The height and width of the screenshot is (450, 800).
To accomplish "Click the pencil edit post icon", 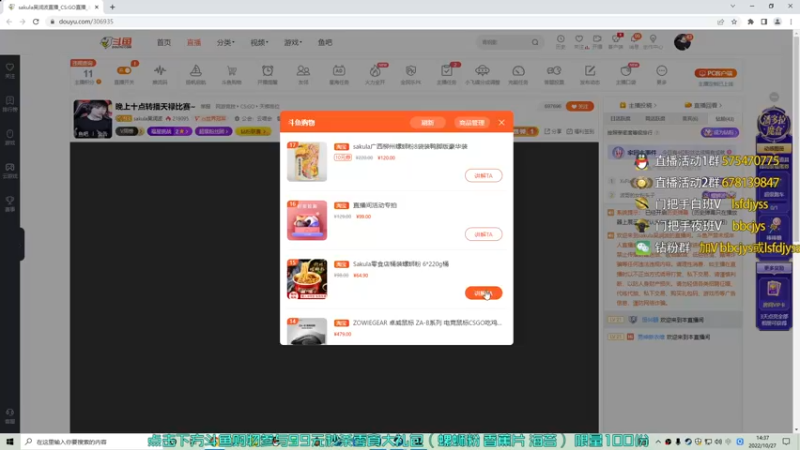I will (x=590, y=71).
